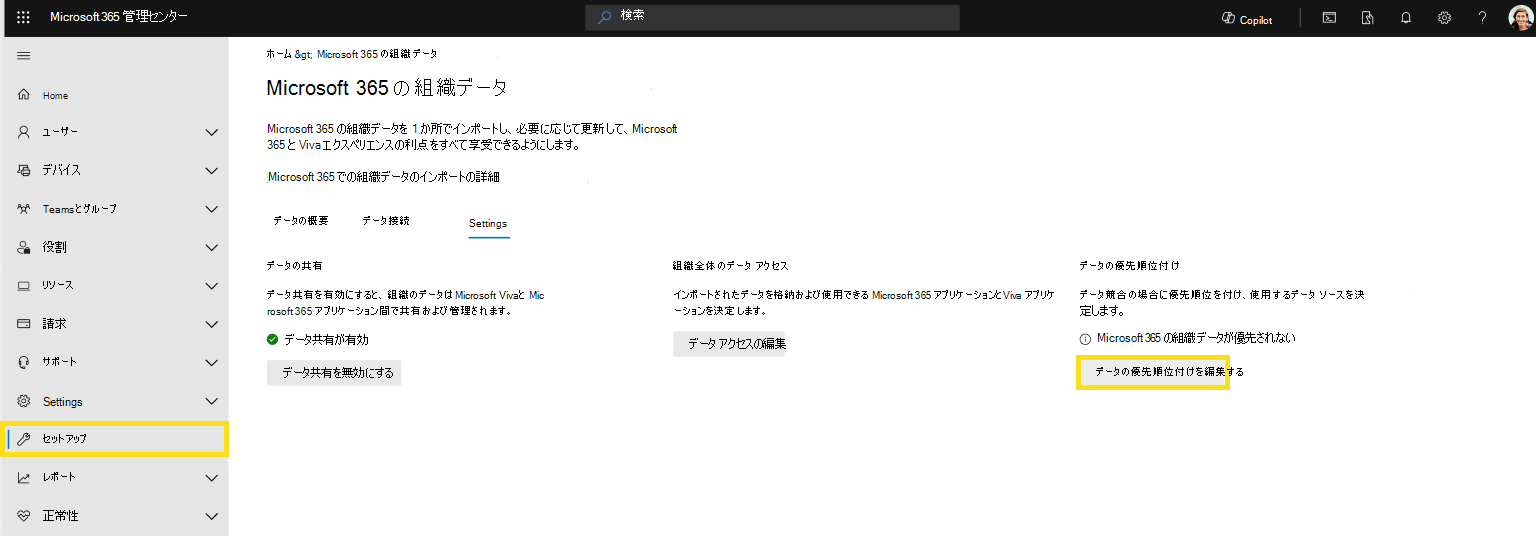1536x536 pixels.
Task: Click the 役割 roles icon
Action: coord(24,247)
